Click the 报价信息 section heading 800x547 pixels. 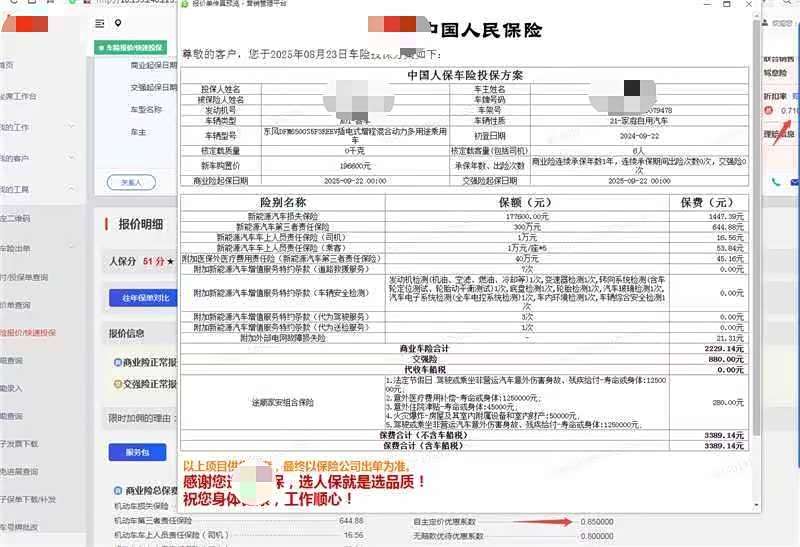pyautogui.click(x=127, y=334)
